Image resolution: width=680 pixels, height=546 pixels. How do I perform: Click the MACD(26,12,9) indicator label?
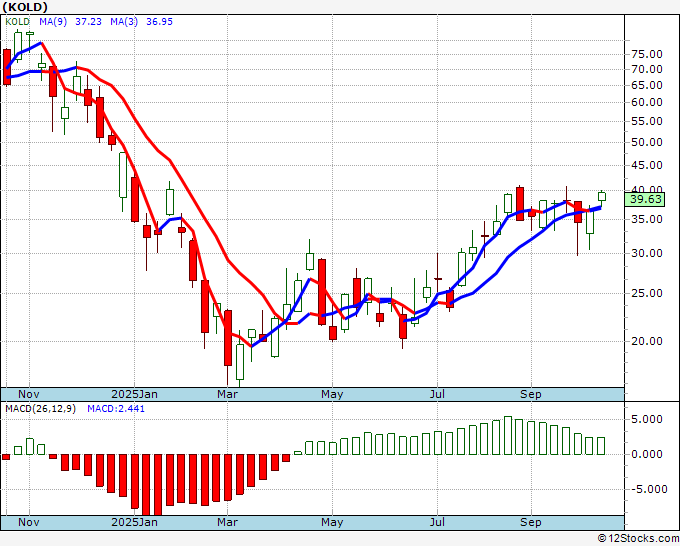point(40,409)
